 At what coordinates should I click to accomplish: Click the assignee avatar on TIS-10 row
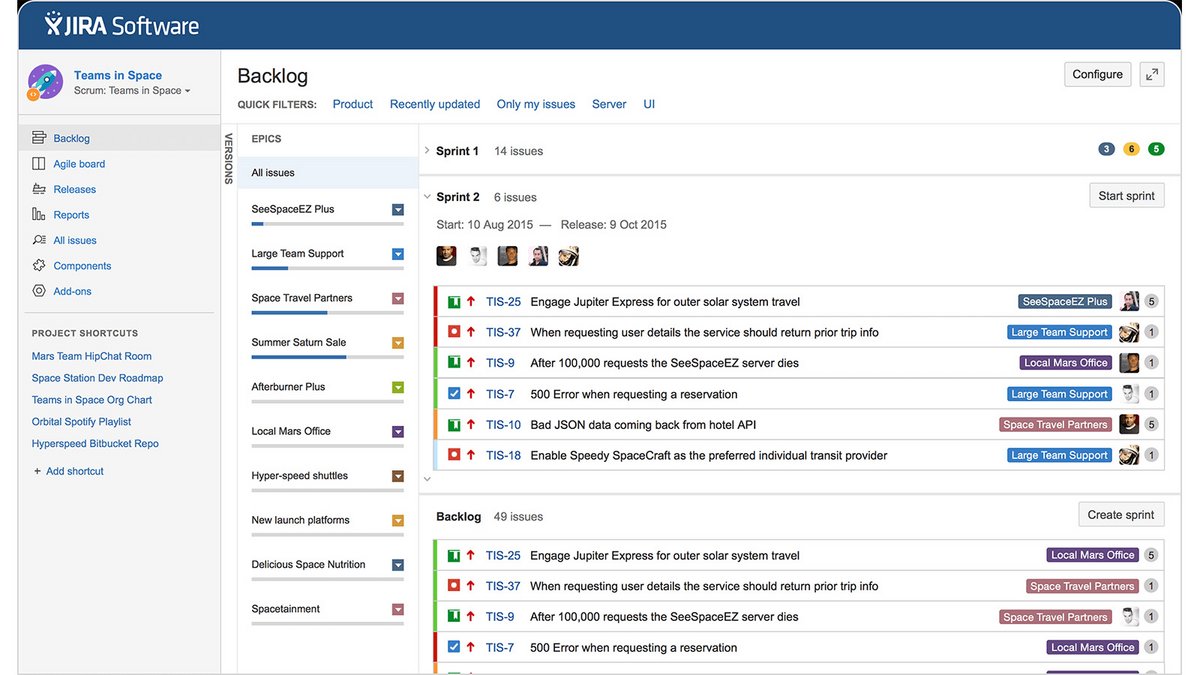(1130, 424)
